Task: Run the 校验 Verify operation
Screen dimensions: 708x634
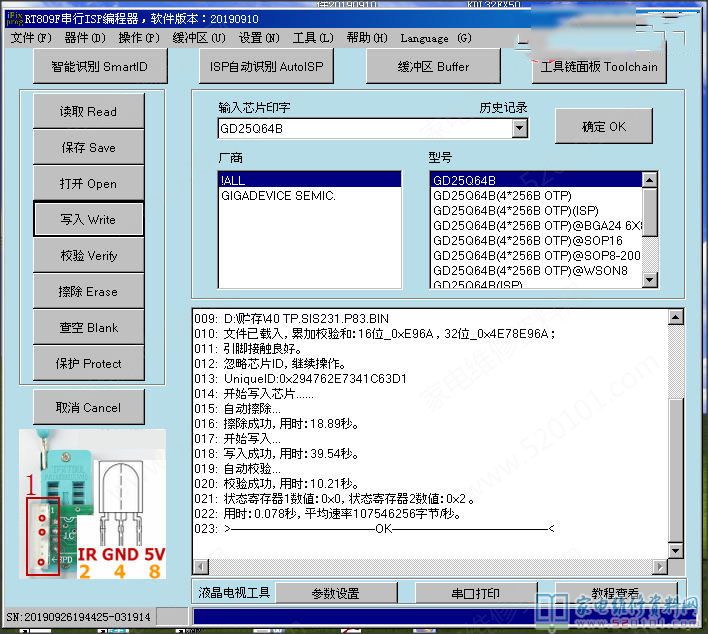Action: point(88,256)
